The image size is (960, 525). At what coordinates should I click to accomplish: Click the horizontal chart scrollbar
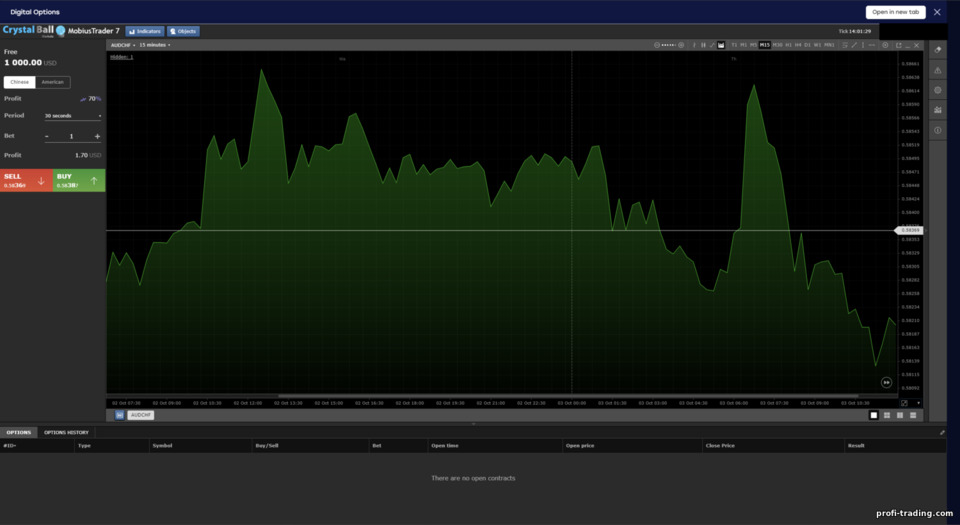coord(568,396)
